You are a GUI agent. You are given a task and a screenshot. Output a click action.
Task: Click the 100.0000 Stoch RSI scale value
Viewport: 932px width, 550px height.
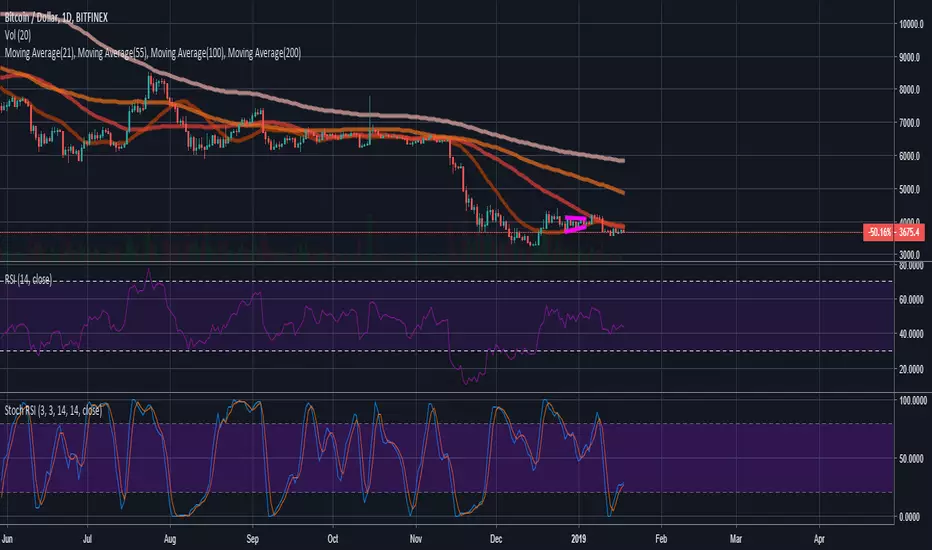(x=912, y=401)
